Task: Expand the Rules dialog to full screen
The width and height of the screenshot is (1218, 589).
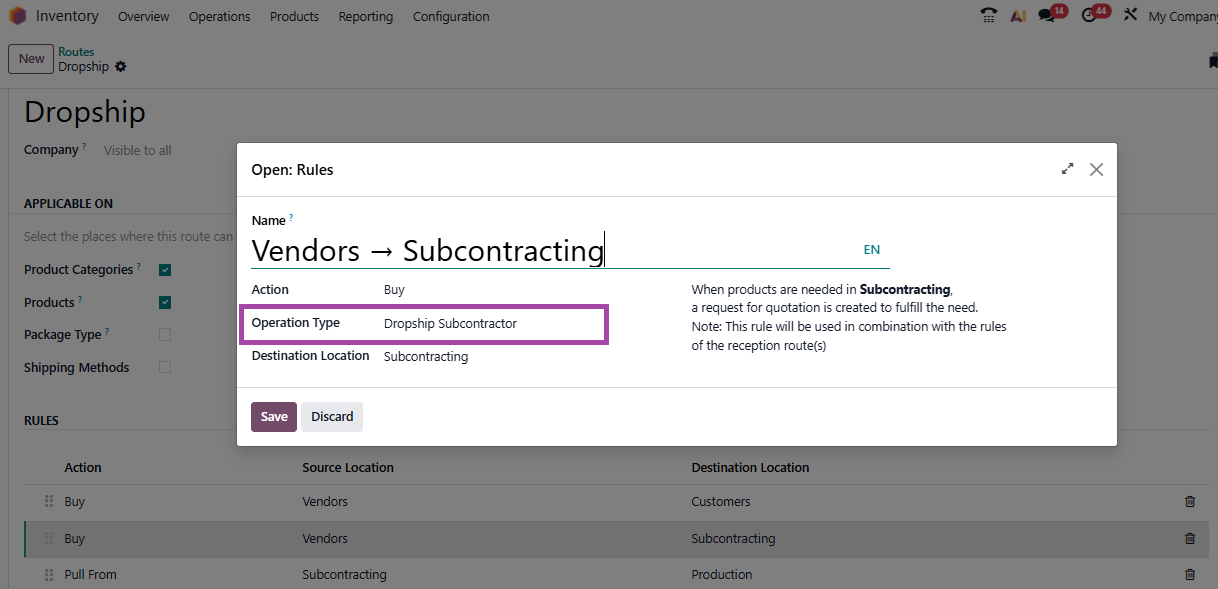Action: pyautogui.click(x=1067, y=170)
